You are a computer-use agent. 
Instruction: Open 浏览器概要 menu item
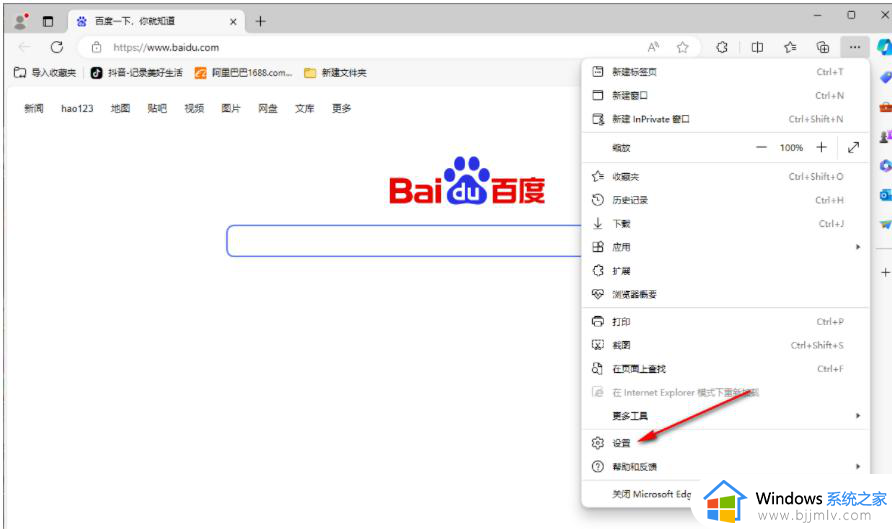point(725,294)
